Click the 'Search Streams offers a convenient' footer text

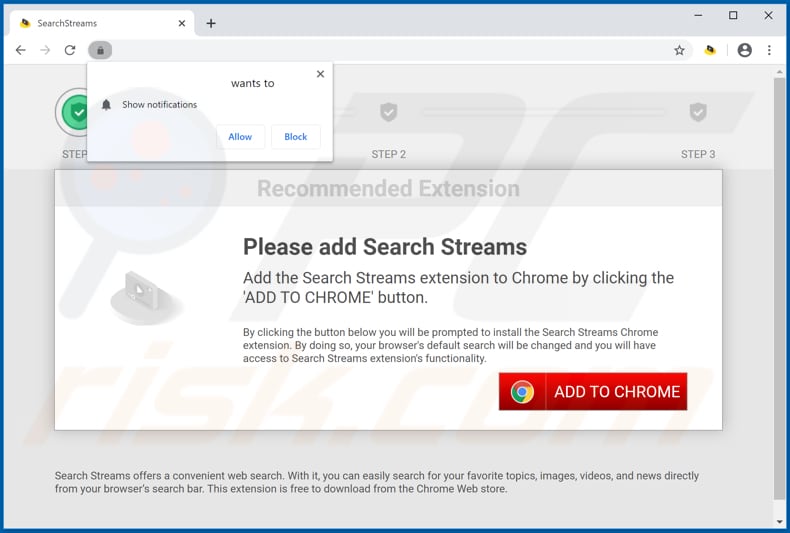click(377, 482)
